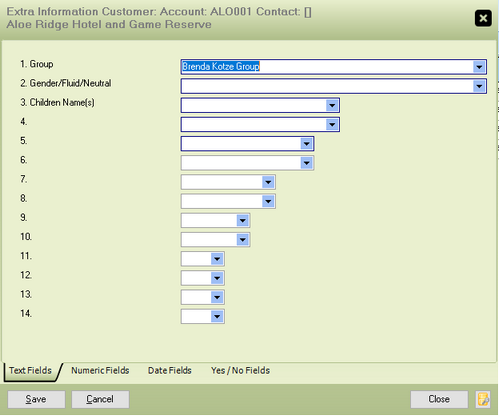This screenshot has height=416, width=499.
Task: Open dropdown arrow for field 6
Action: click(306, 163)
